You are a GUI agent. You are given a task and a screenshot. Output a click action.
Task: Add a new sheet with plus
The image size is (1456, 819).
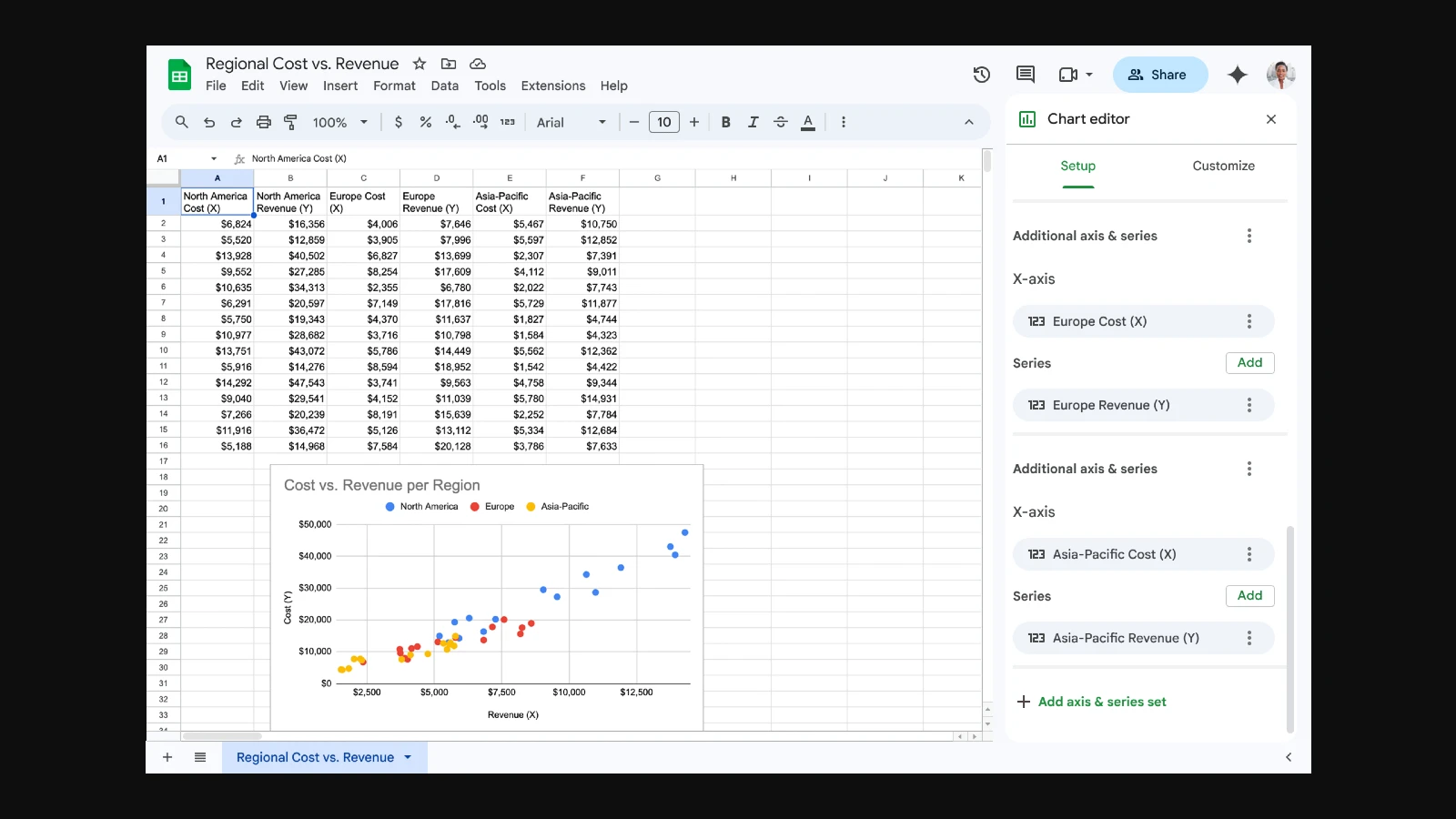coord(167,757)
